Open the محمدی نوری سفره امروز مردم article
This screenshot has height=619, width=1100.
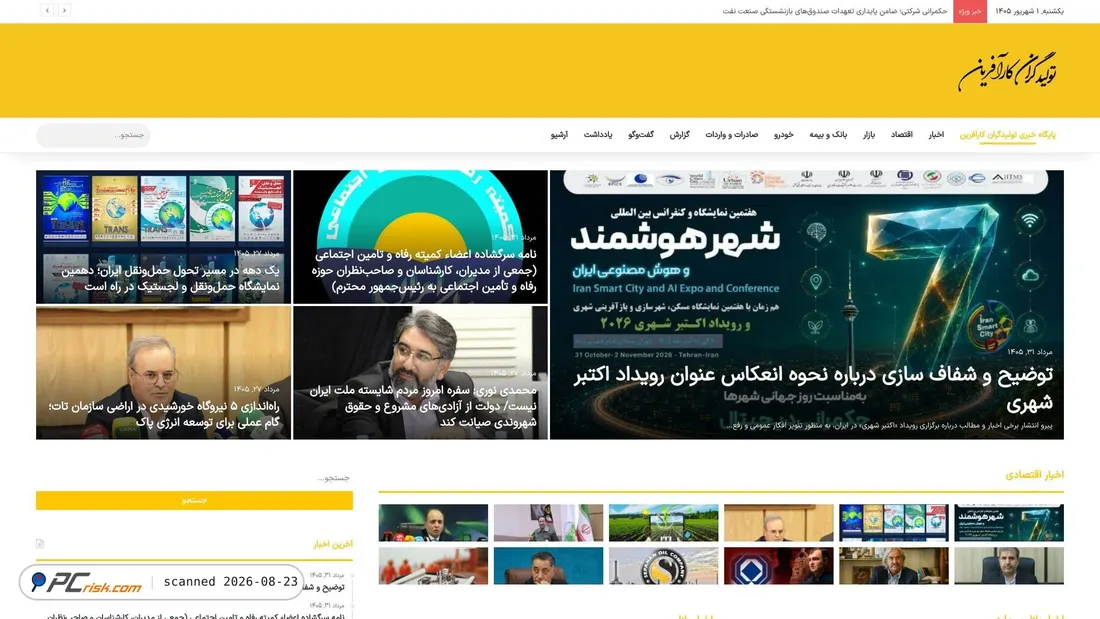(x=420, y=373)
